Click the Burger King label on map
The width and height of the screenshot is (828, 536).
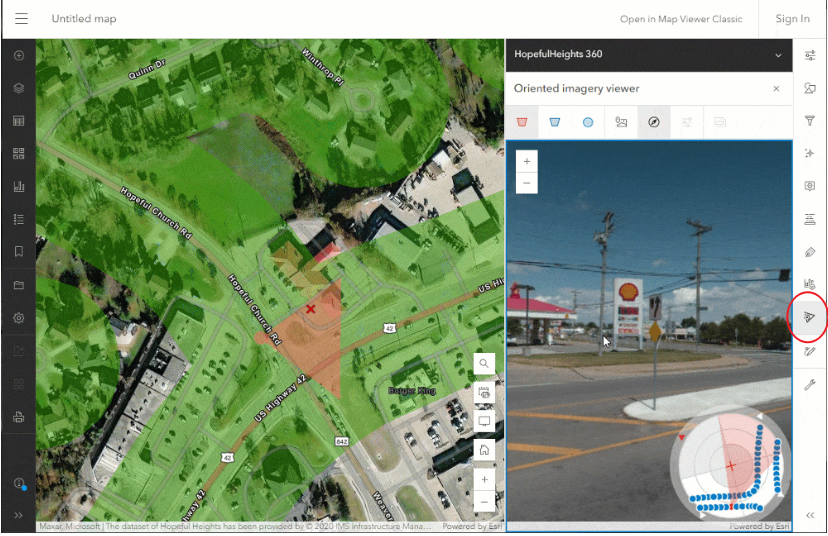point(412,391)
